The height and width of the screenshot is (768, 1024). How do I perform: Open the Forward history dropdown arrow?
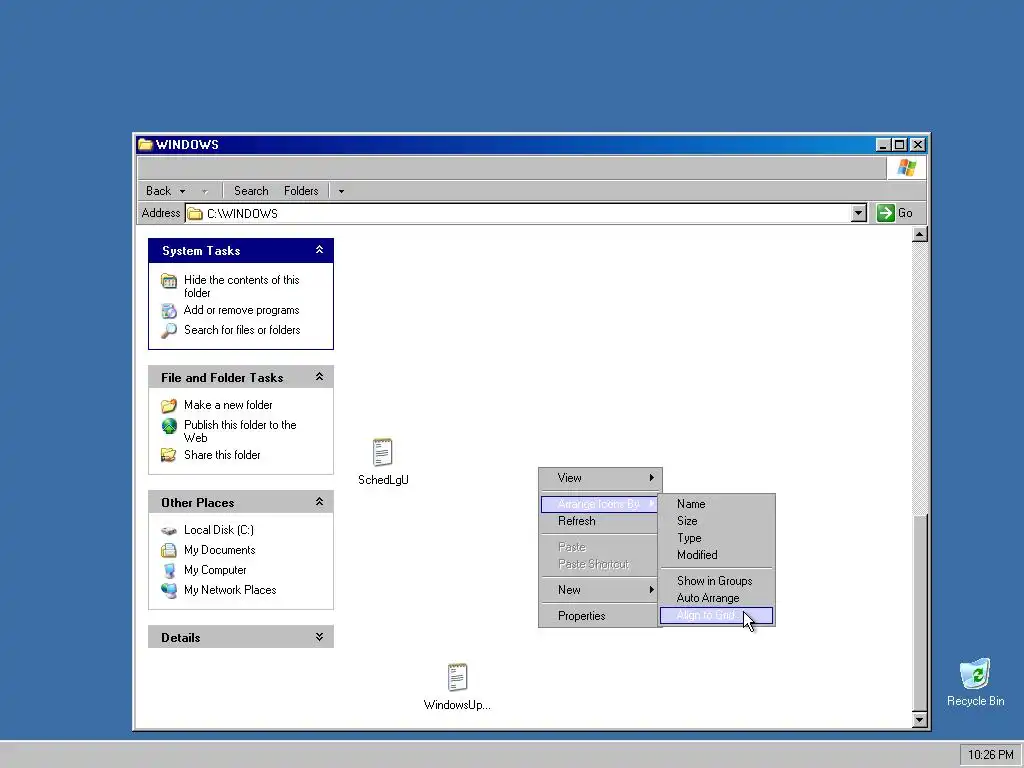pyautogui.click(x=204, y=191)
